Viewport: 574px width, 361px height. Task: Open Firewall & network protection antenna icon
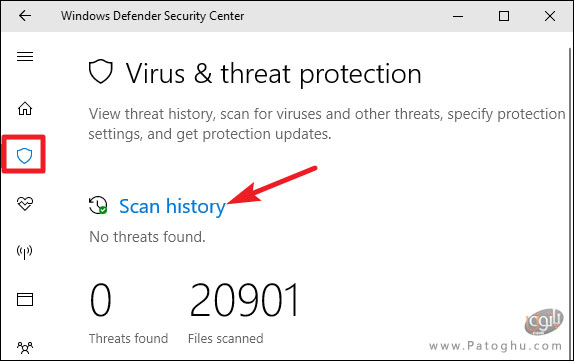tap(25, 252)
